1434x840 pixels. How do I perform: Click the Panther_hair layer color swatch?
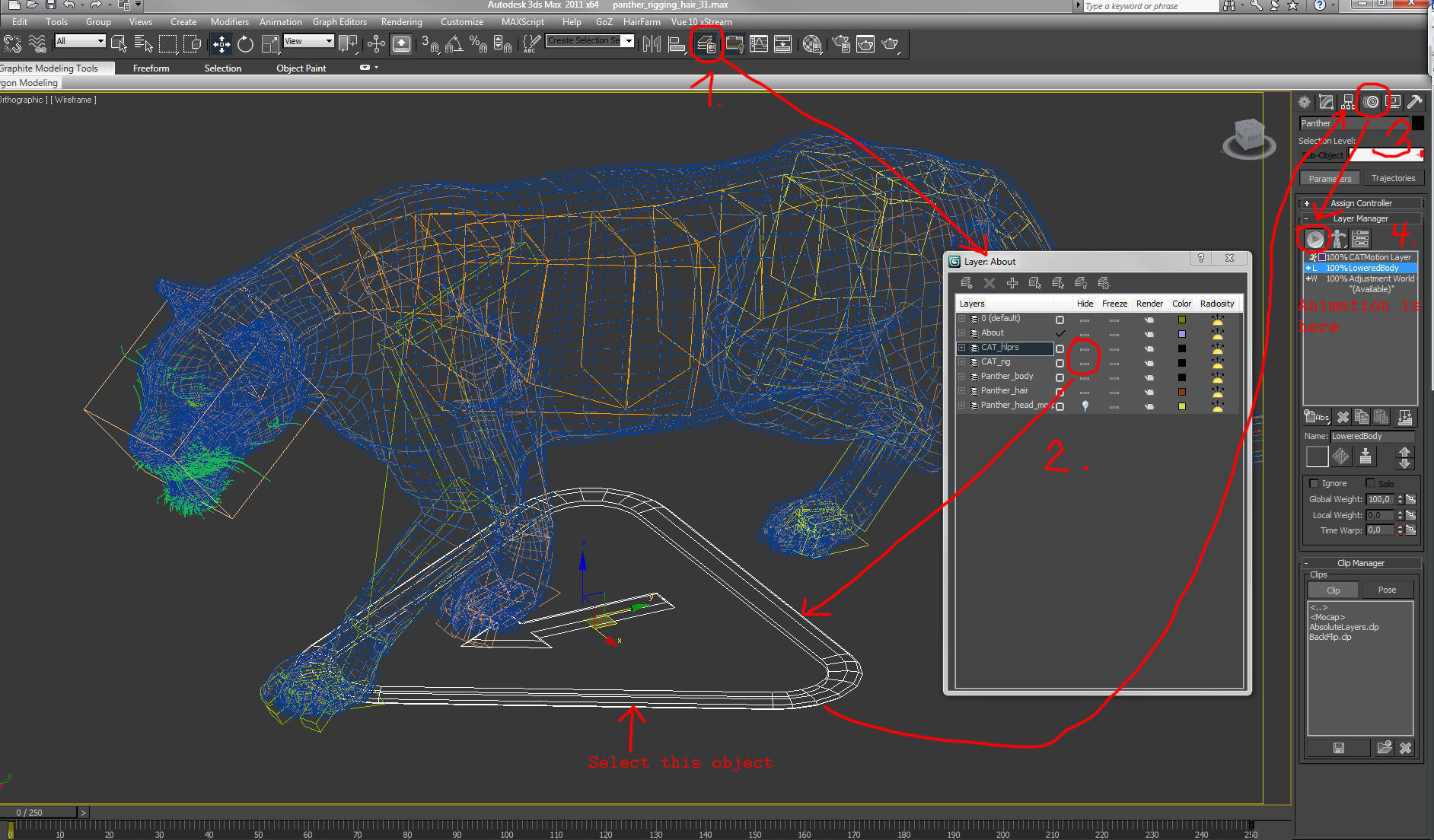pyautogui.click(x=1182, y=392)
